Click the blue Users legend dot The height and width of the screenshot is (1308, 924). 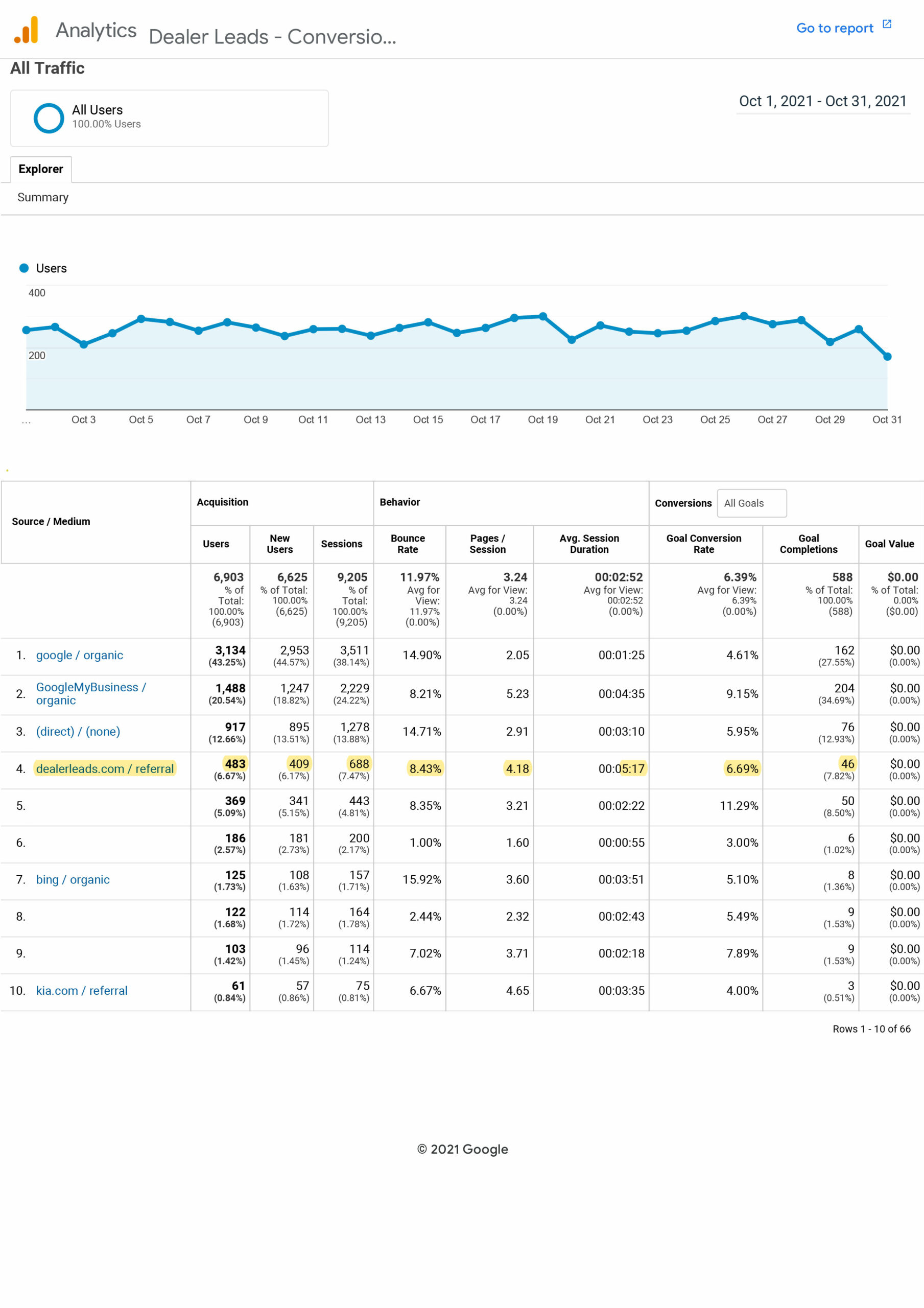[24, 268]
